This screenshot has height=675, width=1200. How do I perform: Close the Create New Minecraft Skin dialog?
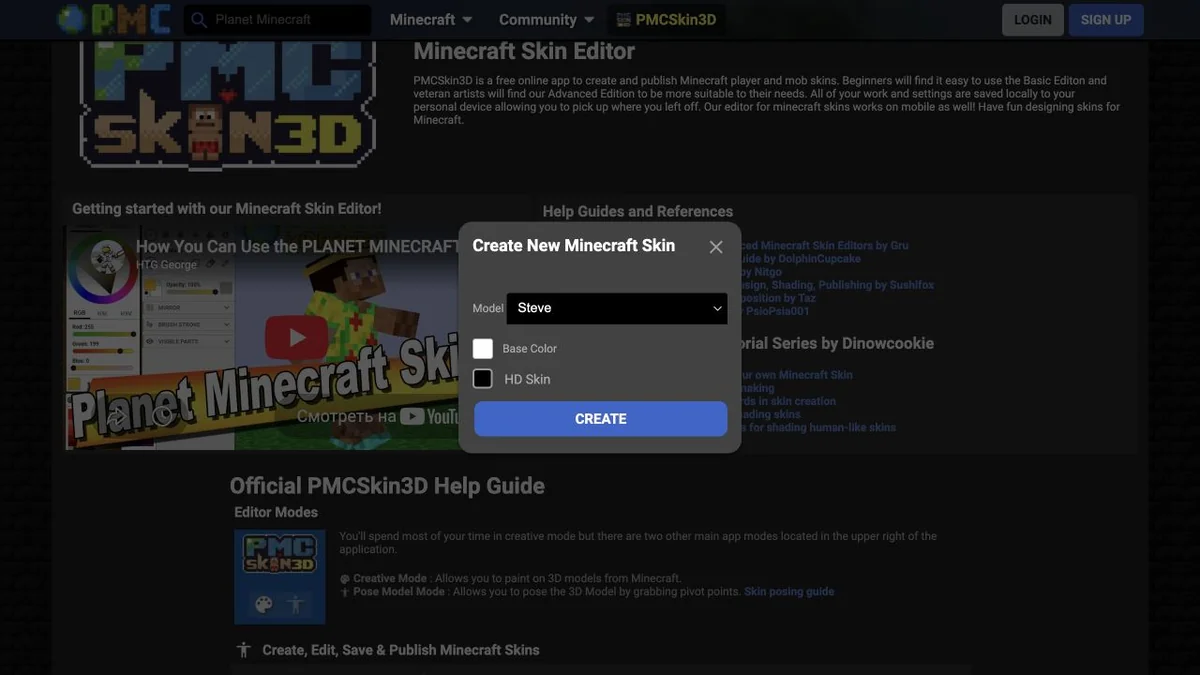coord(716,247)
